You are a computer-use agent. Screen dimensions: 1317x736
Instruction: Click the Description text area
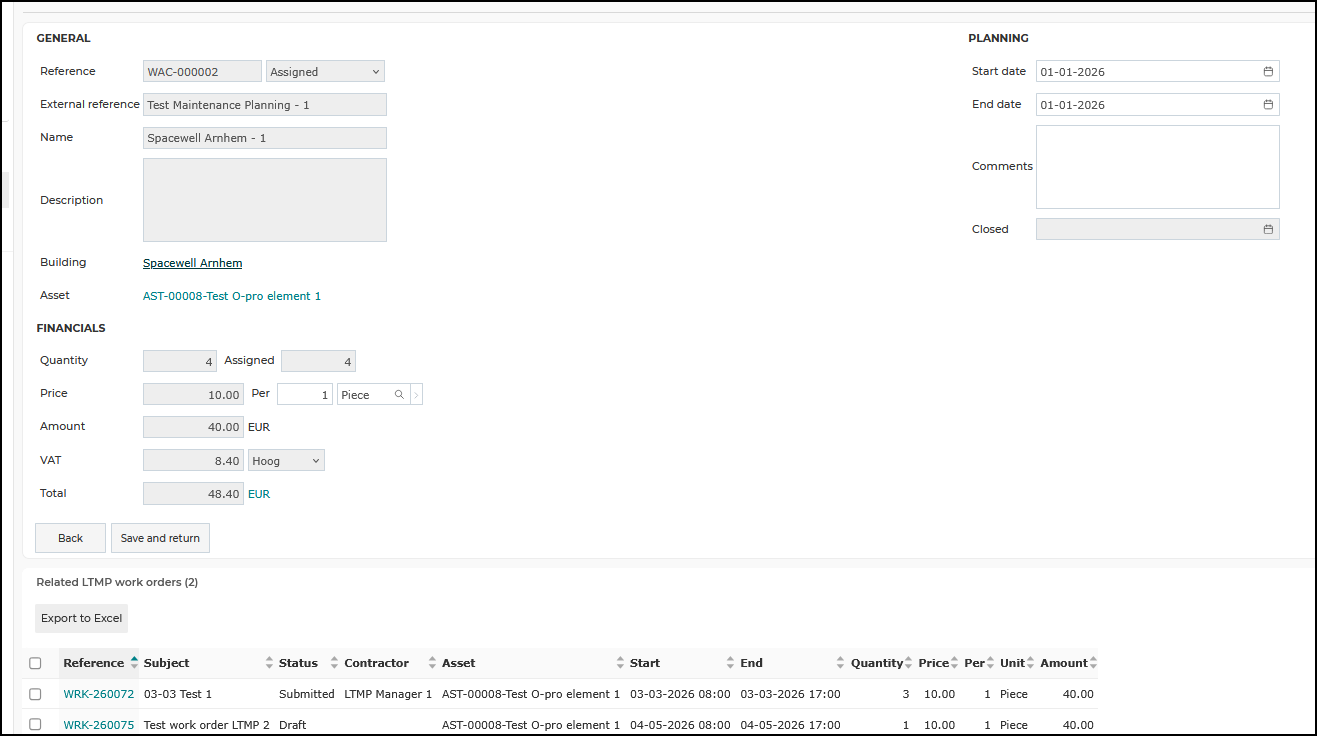coord(265,200)
